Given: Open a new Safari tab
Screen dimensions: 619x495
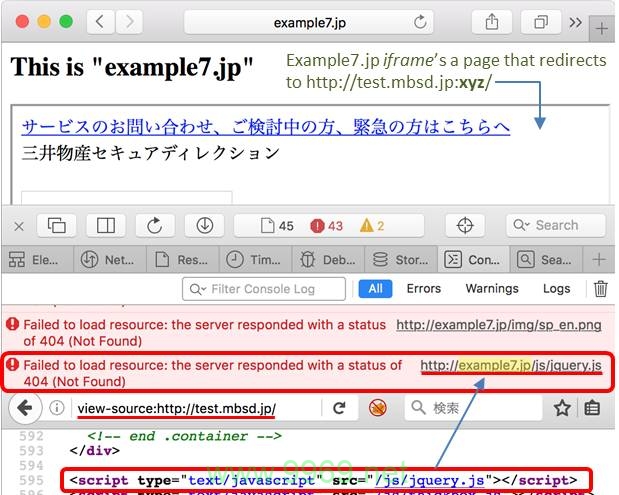Looking at the screenshot, I should click(601, 28).
